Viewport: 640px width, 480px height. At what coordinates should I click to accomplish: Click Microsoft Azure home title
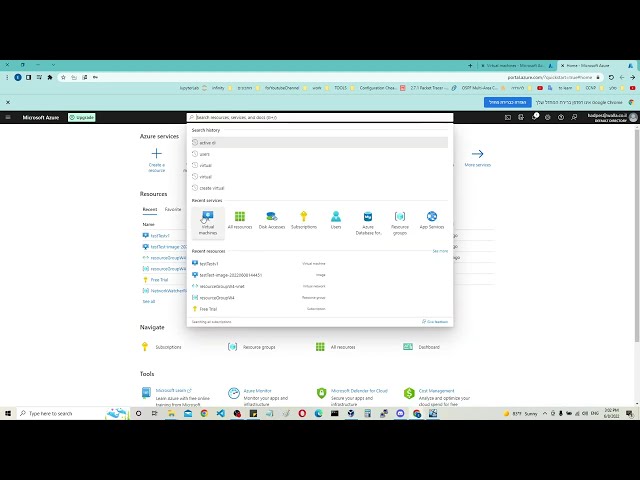(40, 118)
